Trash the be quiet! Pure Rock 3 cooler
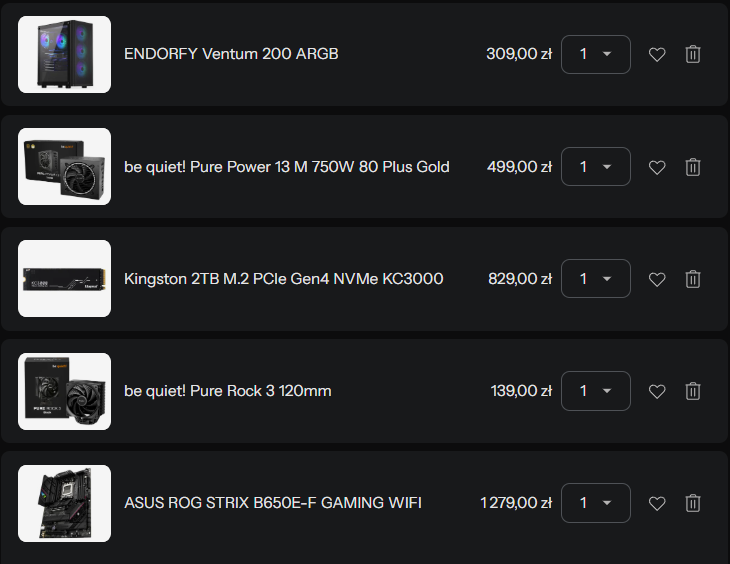This screenshot has width=730, height=564. (693, 391)
